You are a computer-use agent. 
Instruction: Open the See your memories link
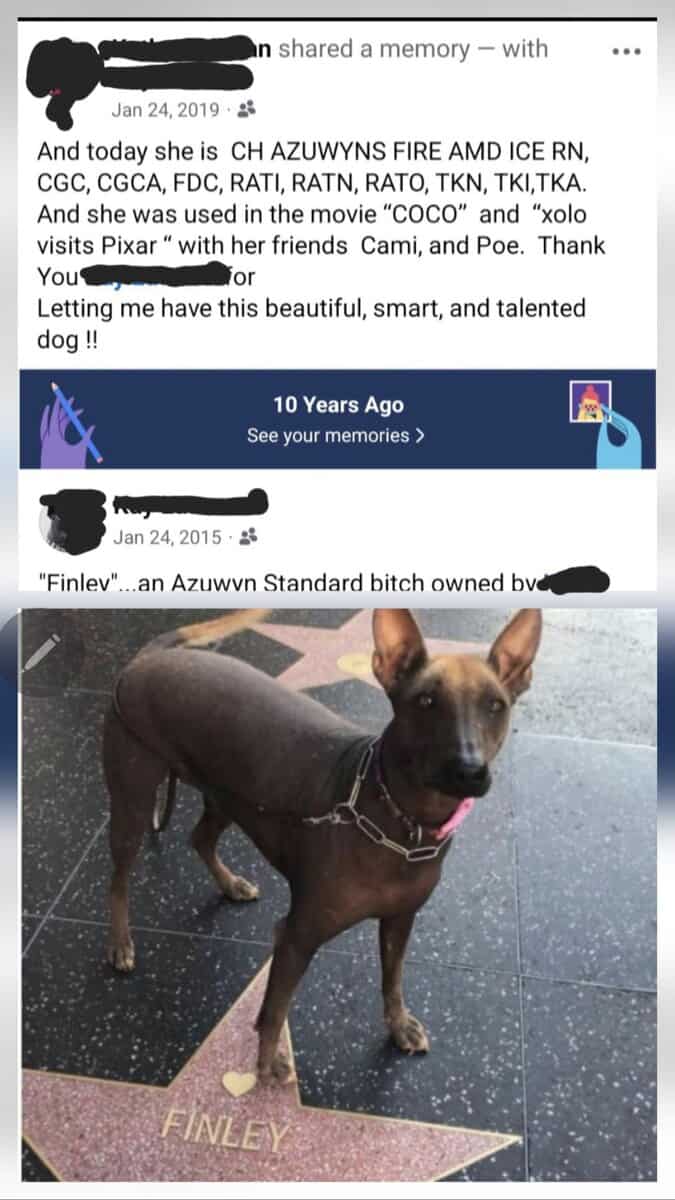[x=337, y=436]
